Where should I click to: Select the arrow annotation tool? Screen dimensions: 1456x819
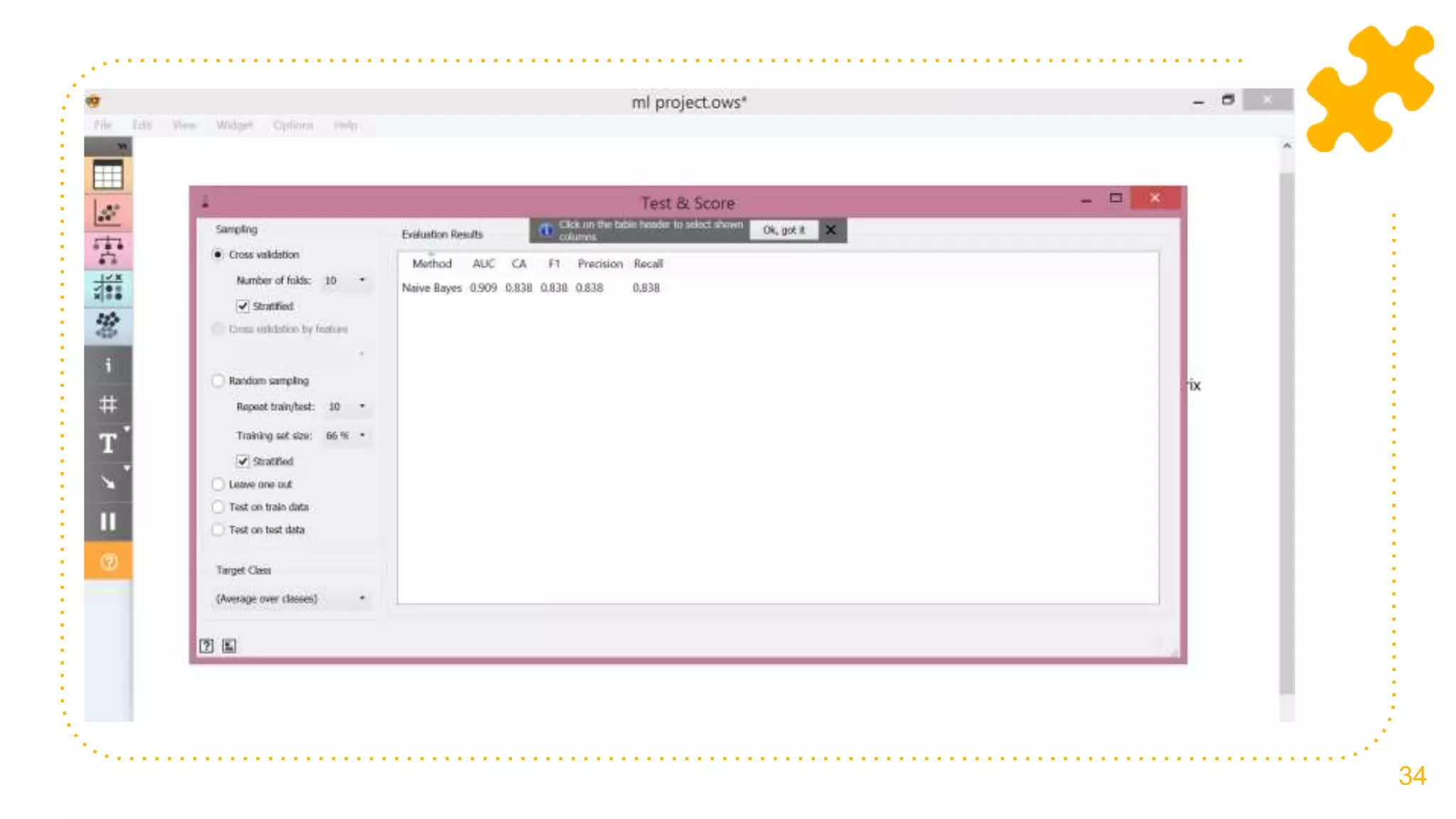click(108, 483)
